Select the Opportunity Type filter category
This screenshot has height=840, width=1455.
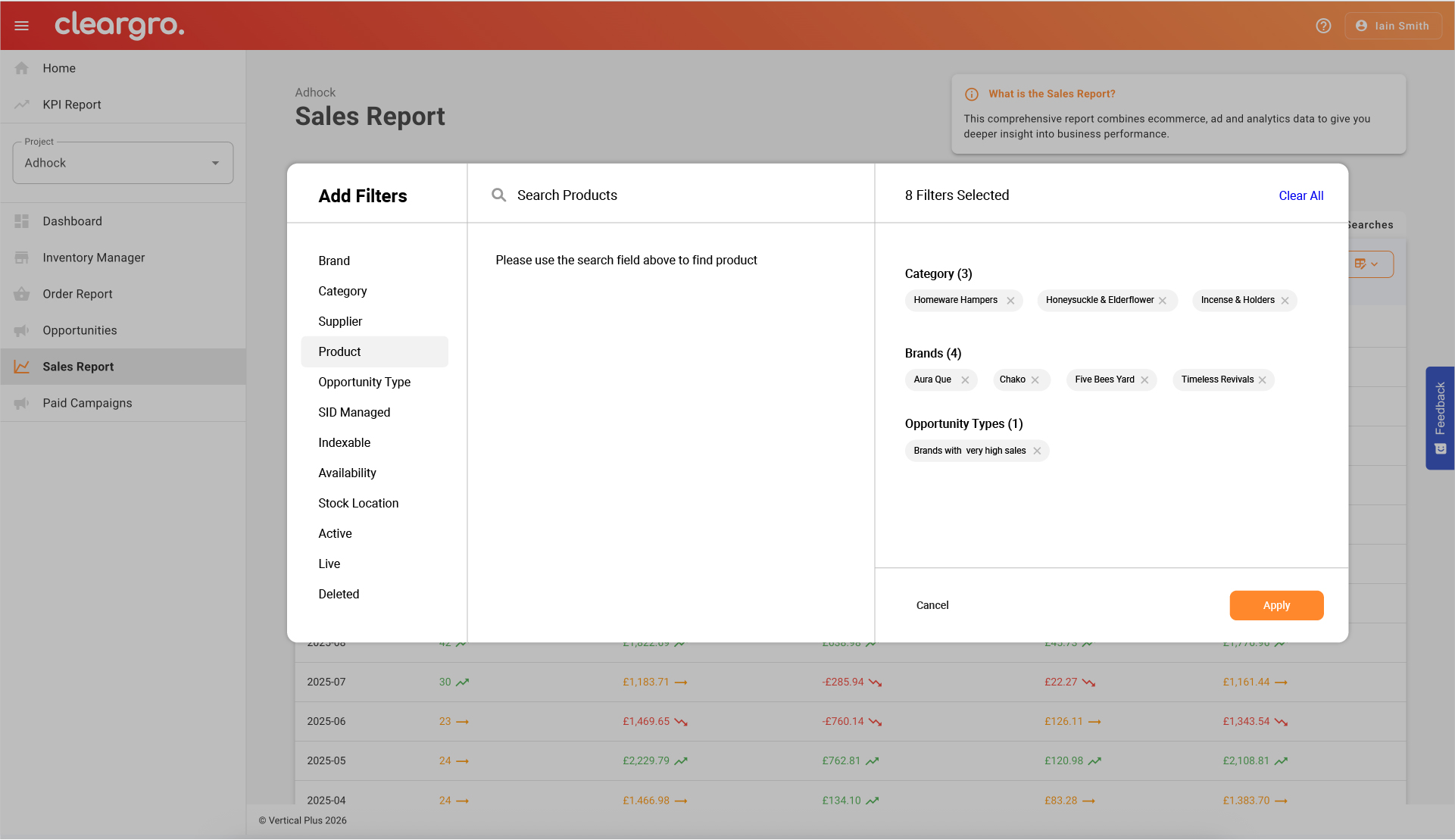point(364,383)
